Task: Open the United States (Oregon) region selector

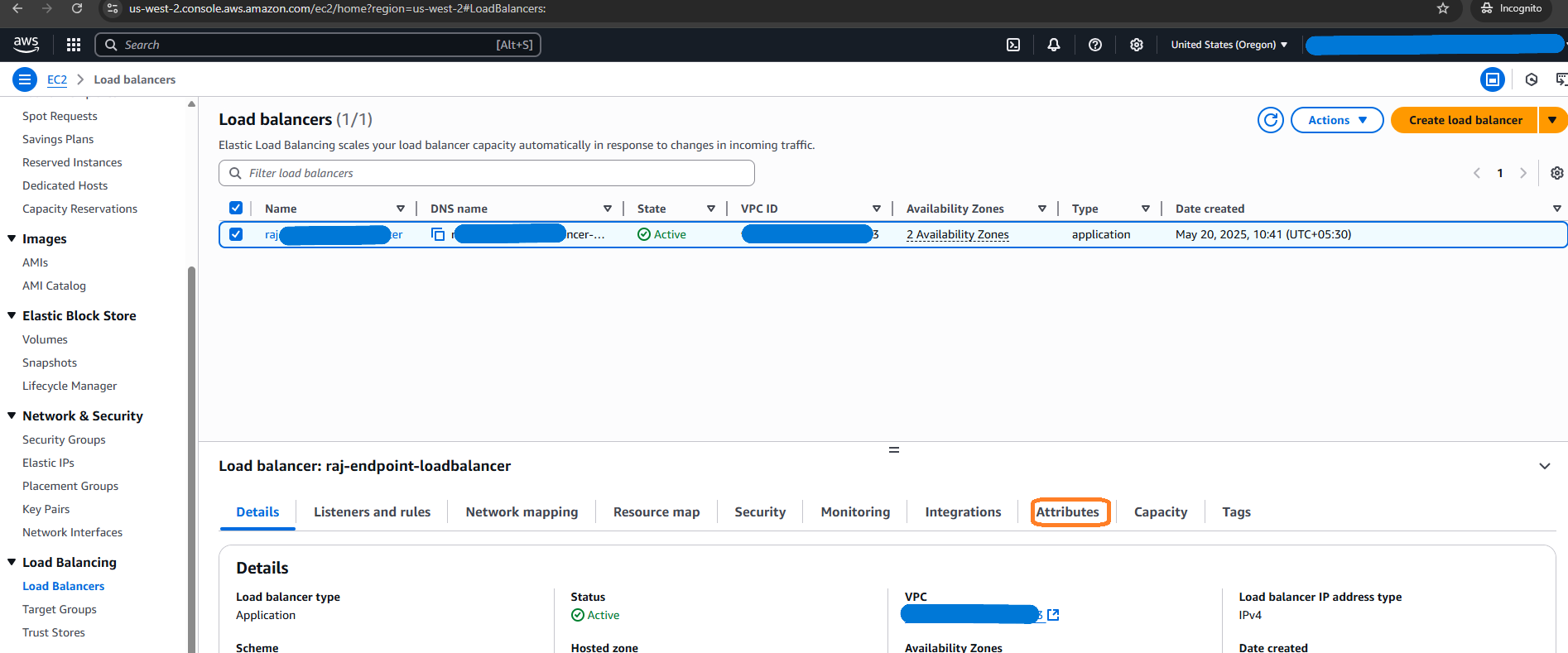Action: (x=1229, y=45)
